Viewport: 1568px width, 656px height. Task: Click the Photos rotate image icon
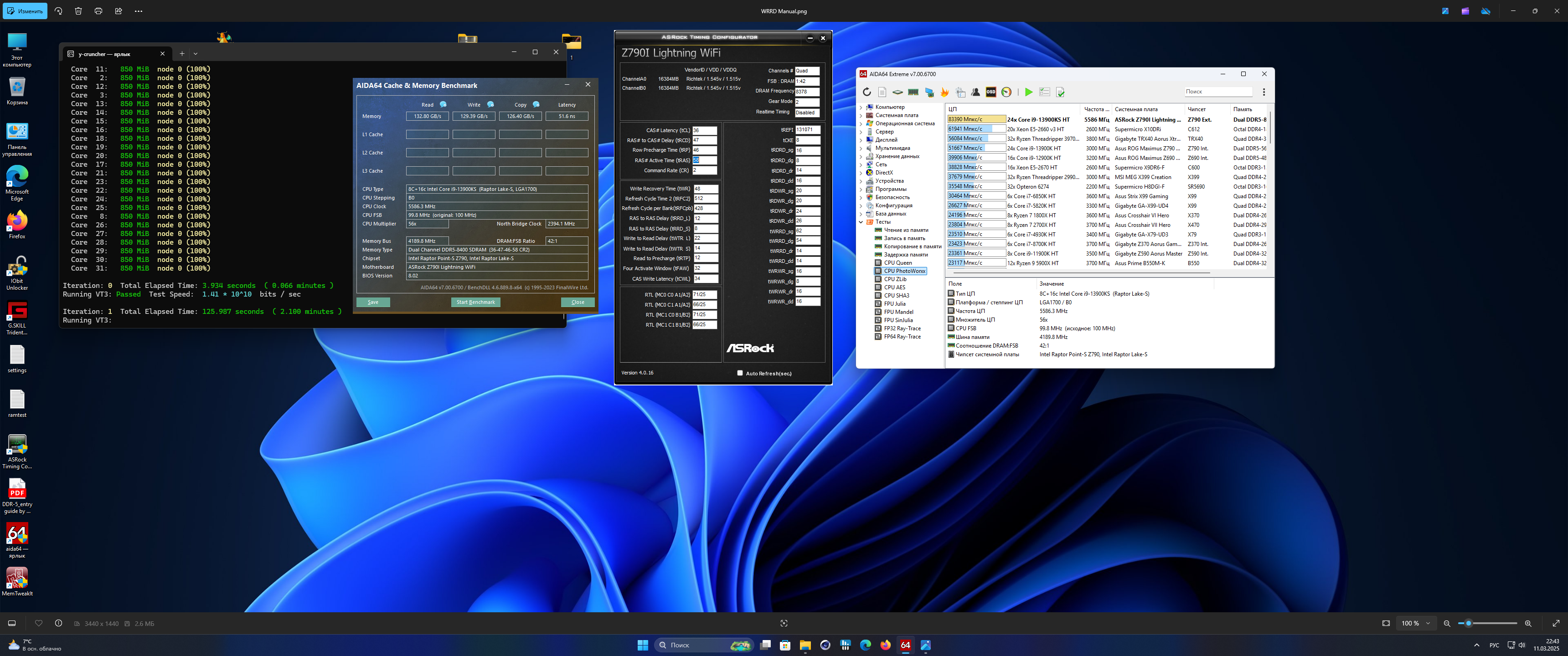[x=58, y=11]
